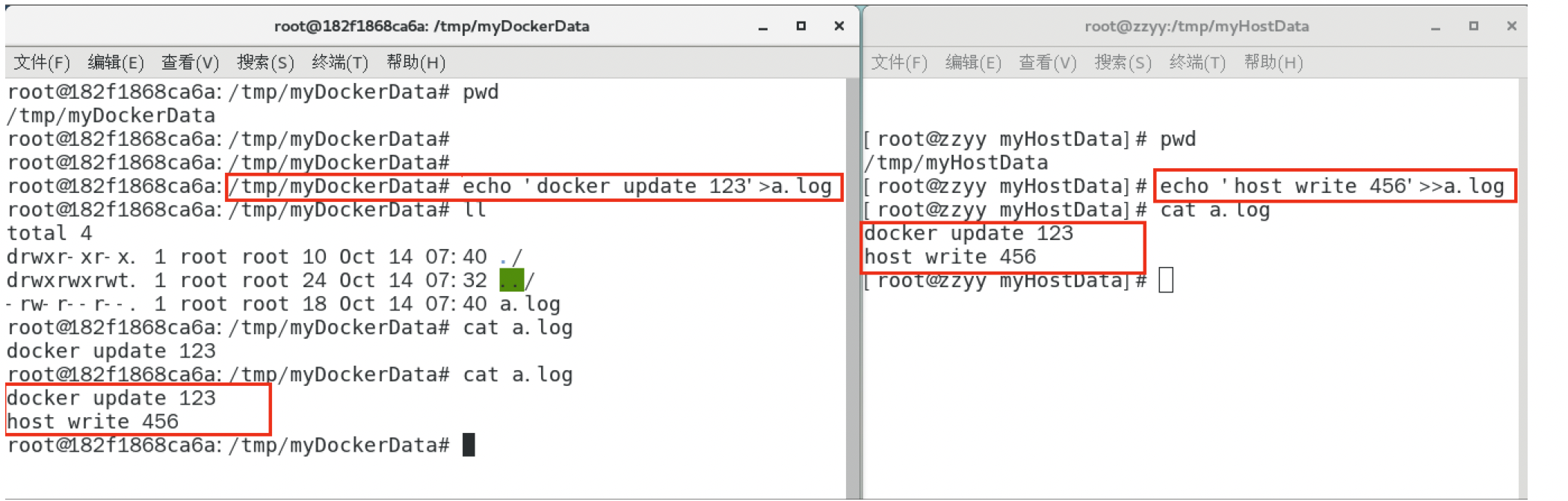Open 编辑(E) menu in right terminal
The image size is (1568, 501).
pos(973,62)
